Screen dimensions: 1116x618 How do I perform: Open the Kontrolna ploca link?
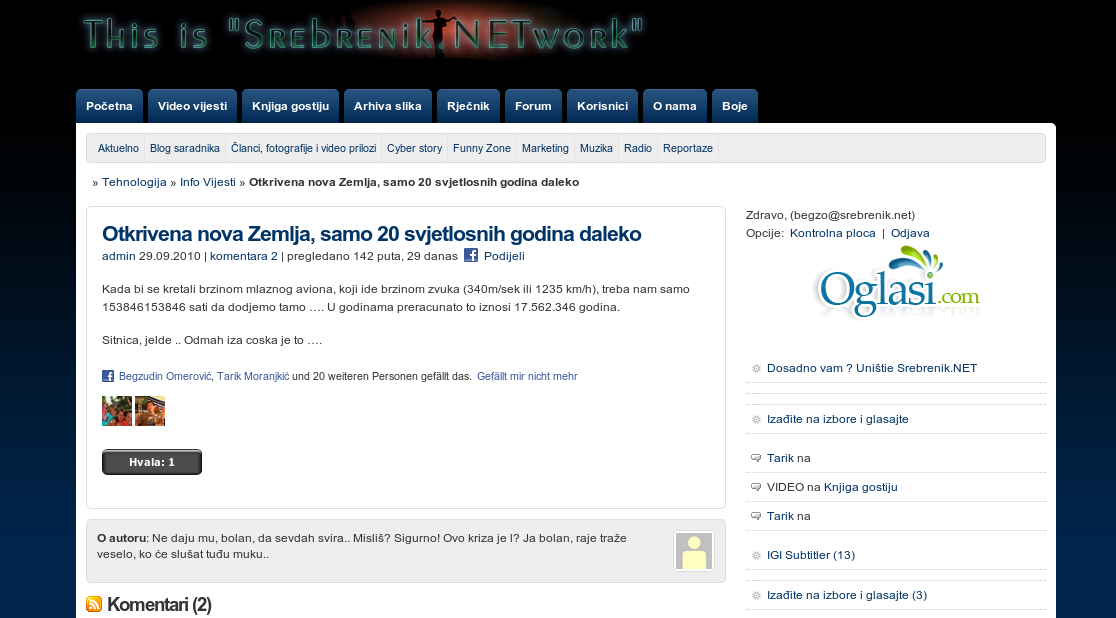point(833,233)
